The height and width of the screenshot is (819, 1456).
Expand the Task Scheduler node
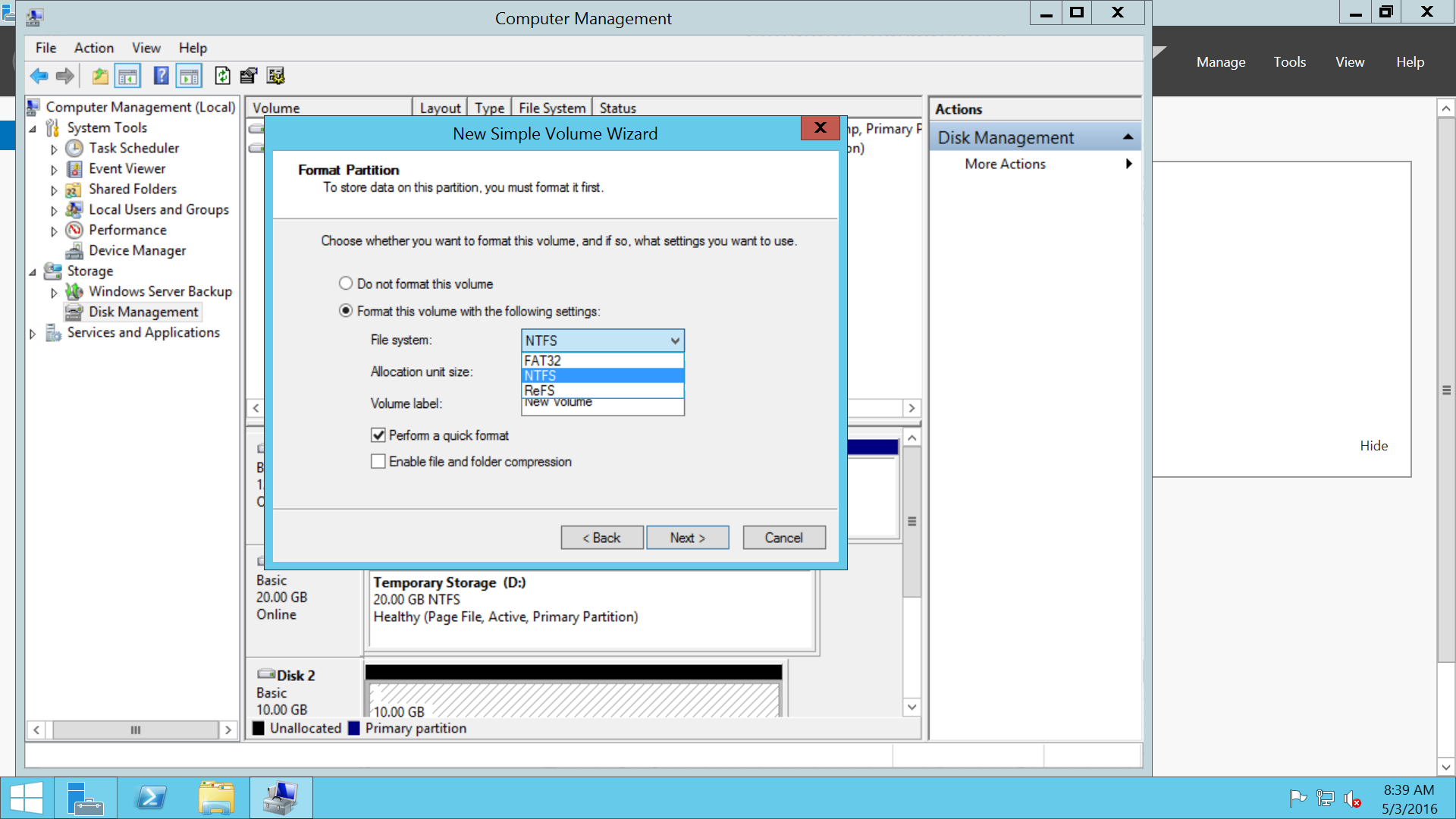[x=54, y=149]
